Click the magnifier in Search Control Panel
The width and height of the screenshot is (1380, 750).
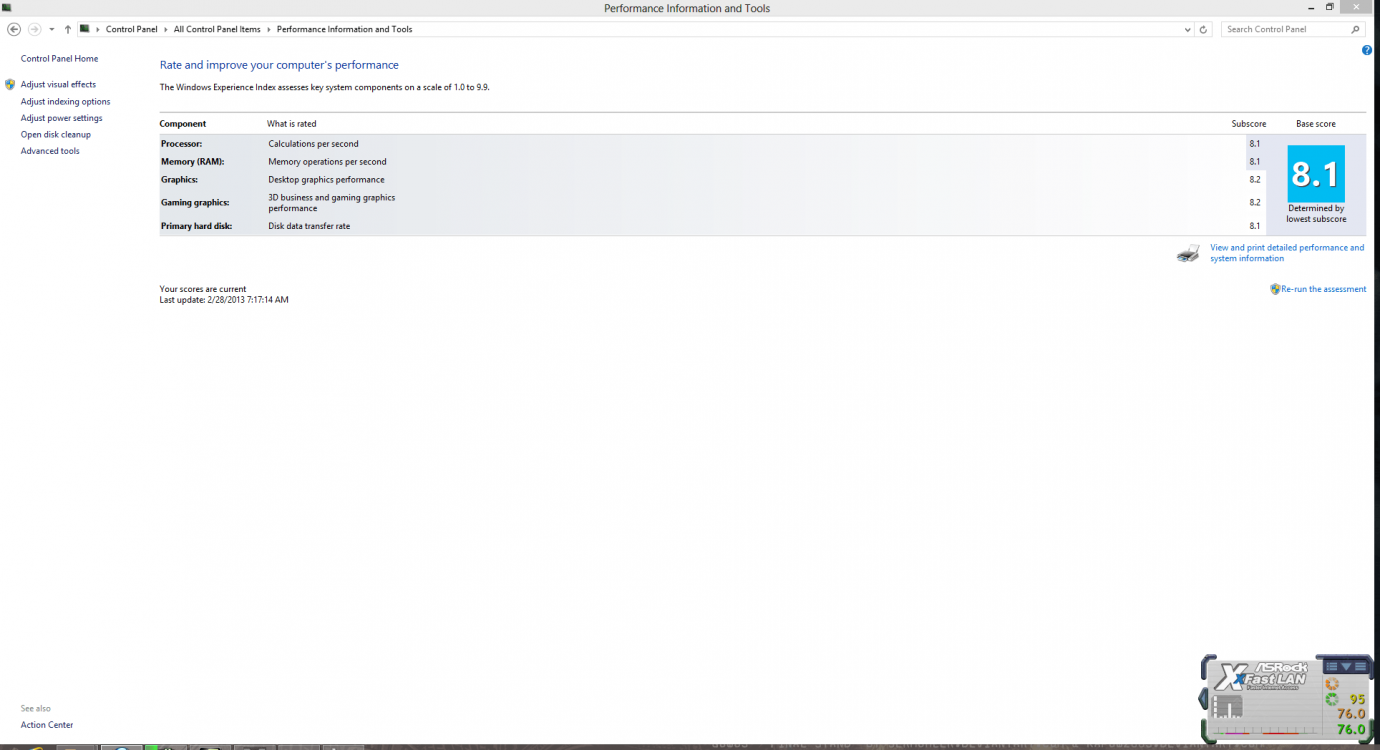1356,29
